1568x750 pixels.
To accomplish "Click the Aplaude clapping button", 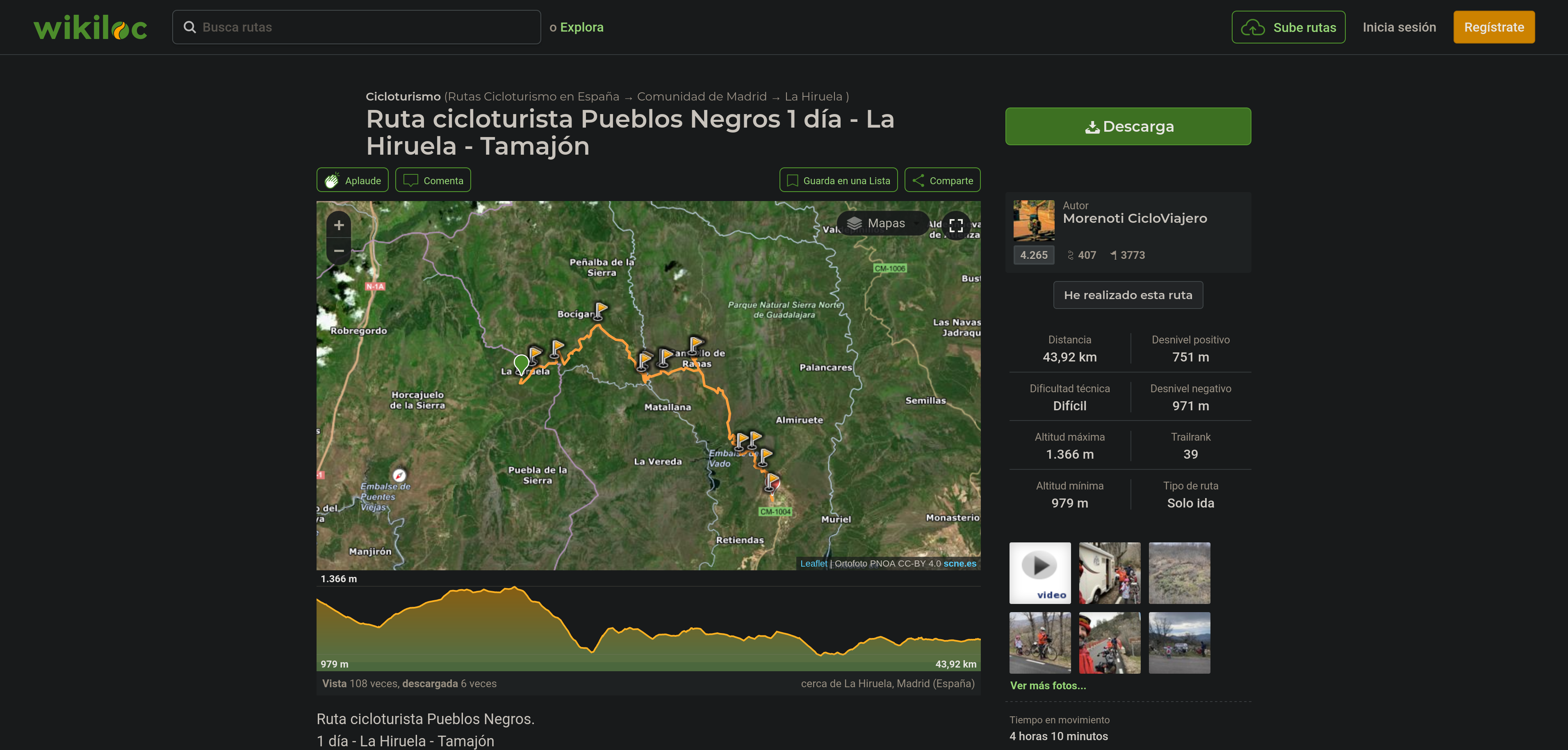I will (x=353, y=181).
